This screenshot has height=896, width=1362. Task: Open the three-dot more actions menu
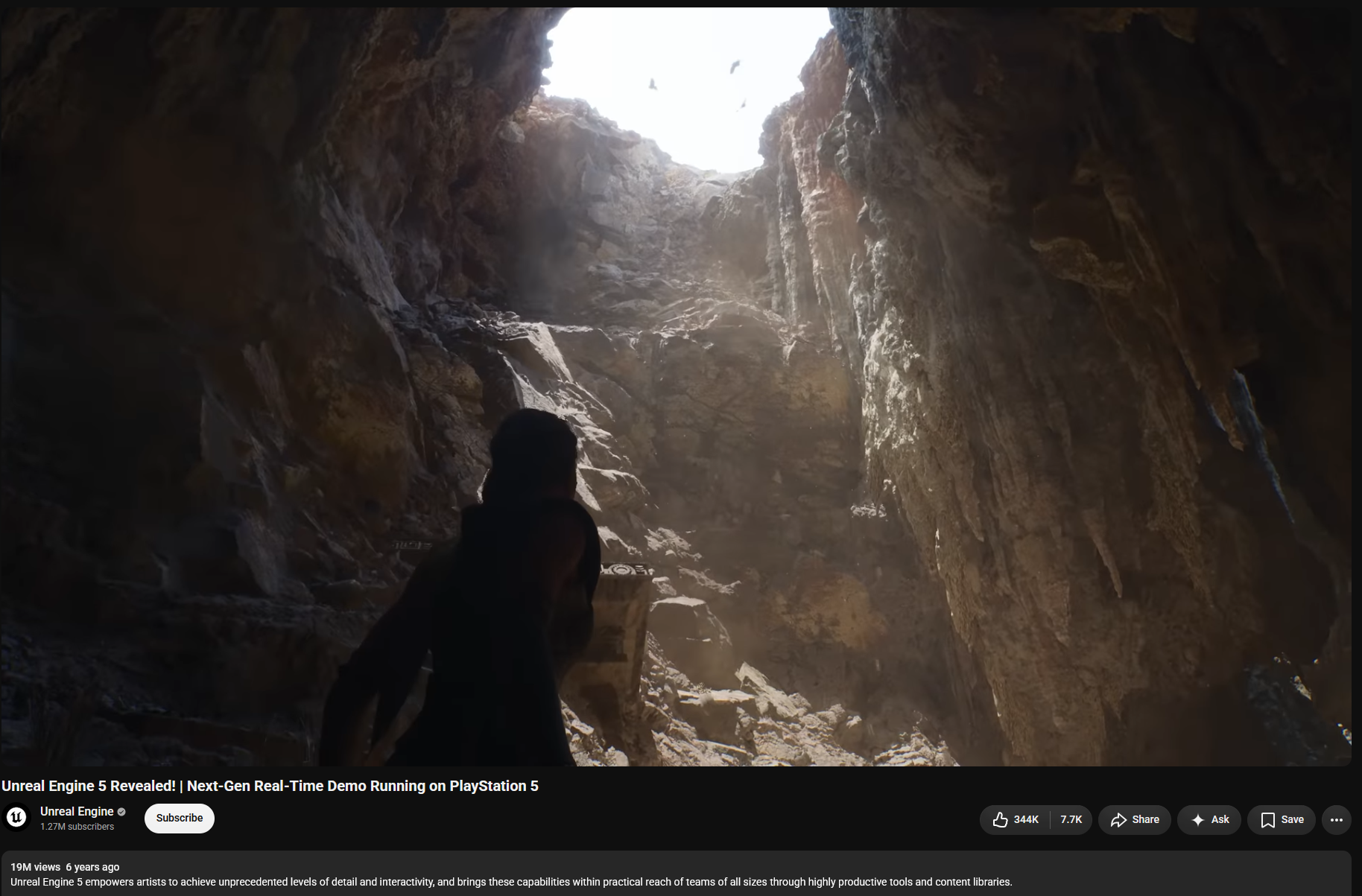click(x=1337, y=819)
